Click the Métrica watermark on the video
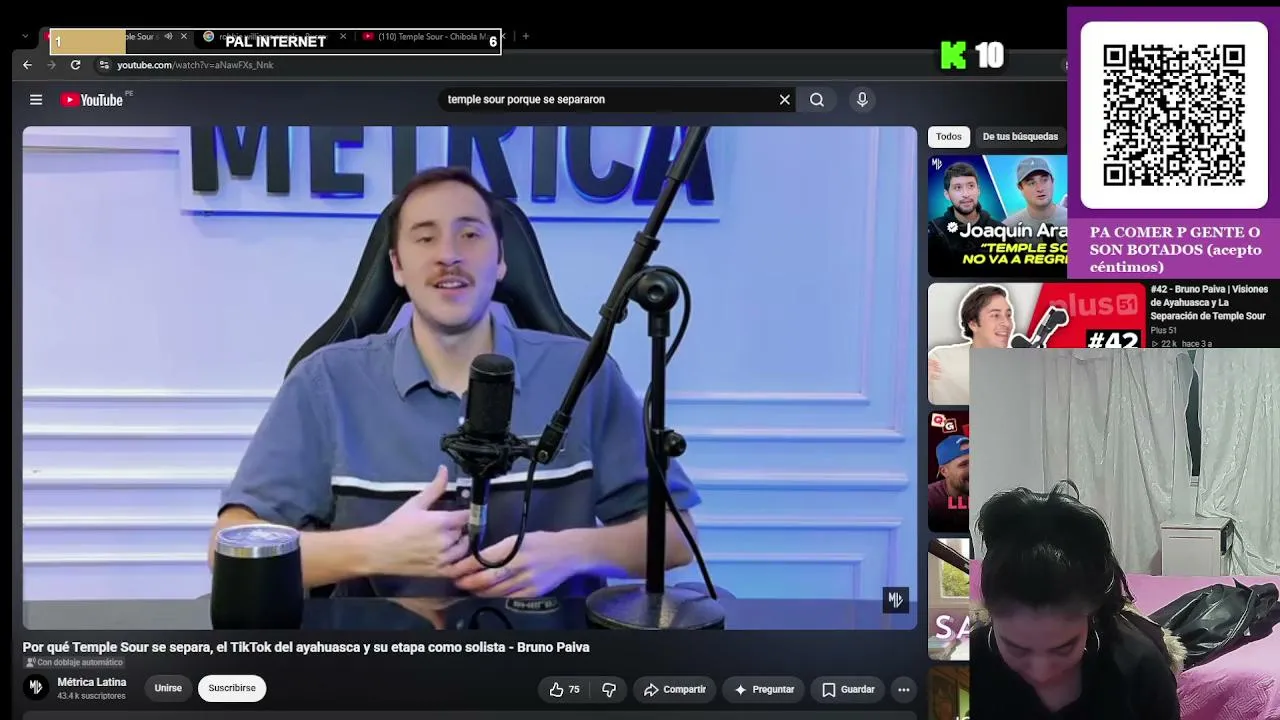The image size is (1280, 720). pyautogui.click(x=895, y=599)
